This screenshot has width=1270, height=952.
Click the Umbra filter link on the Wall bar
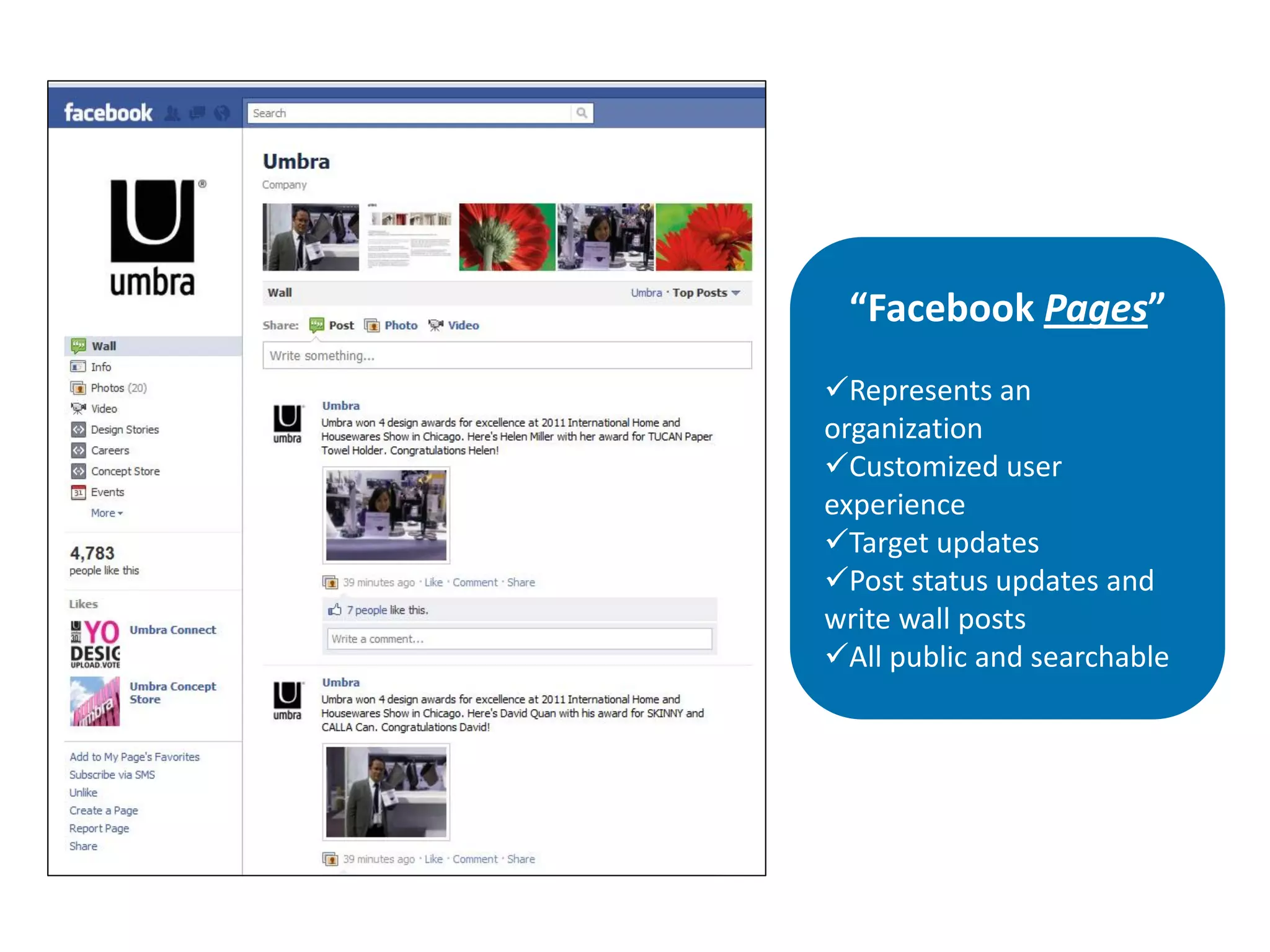point(646,293)
